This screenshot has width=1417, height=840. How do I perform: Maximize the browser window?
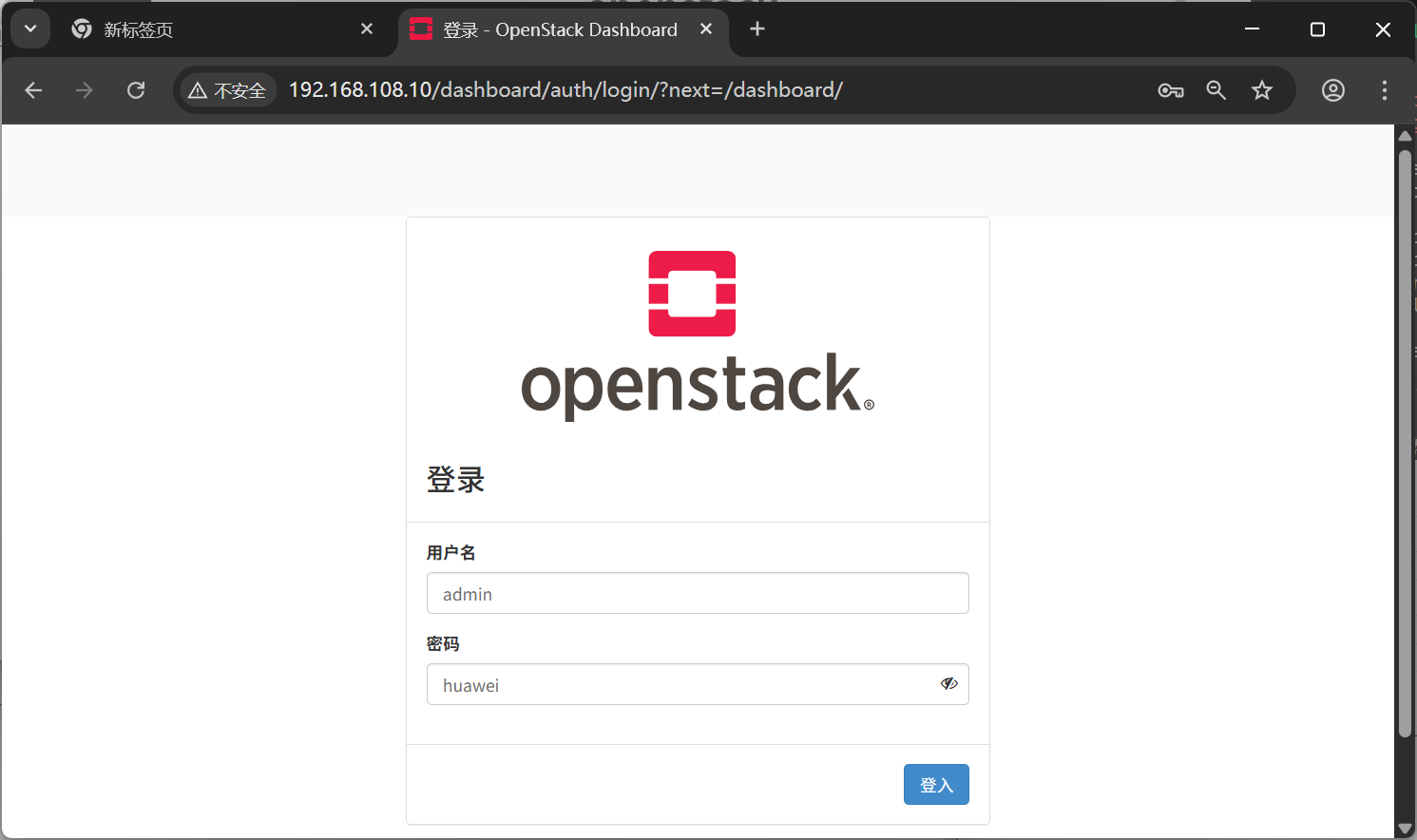point(1317,29)
